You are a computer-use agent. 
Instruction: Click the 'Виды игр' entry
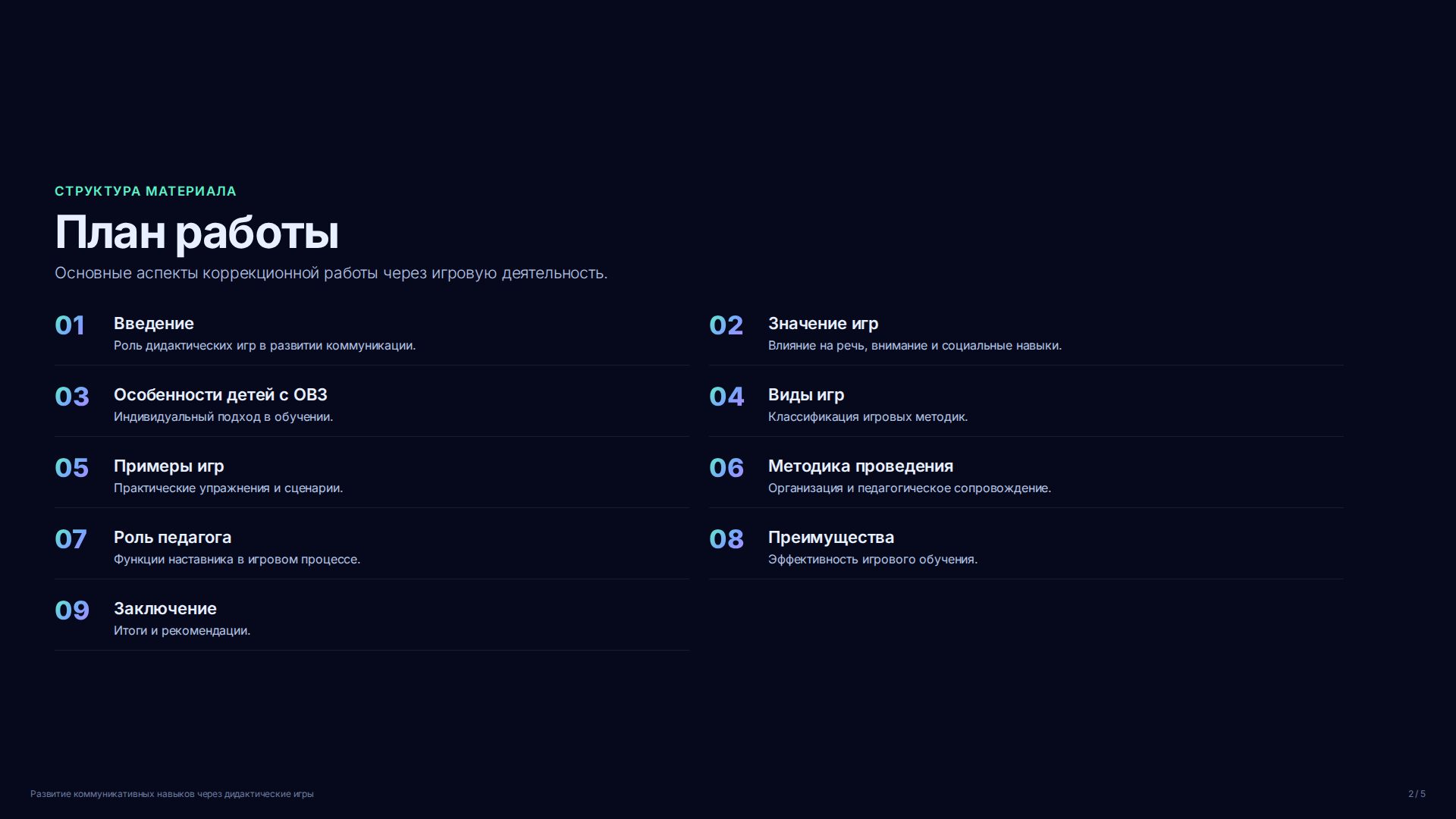[806, 395]
